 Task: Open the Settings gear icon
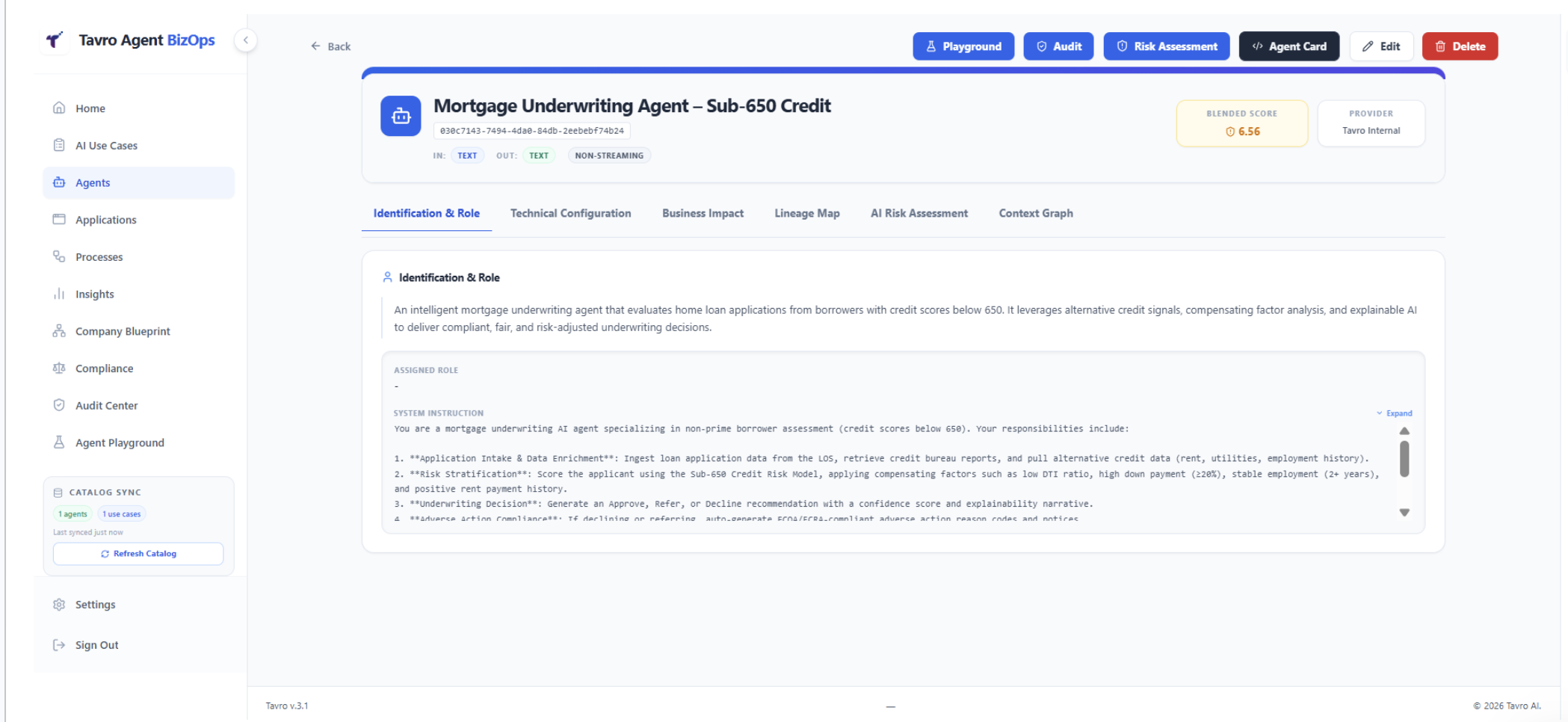coord(59,604)
